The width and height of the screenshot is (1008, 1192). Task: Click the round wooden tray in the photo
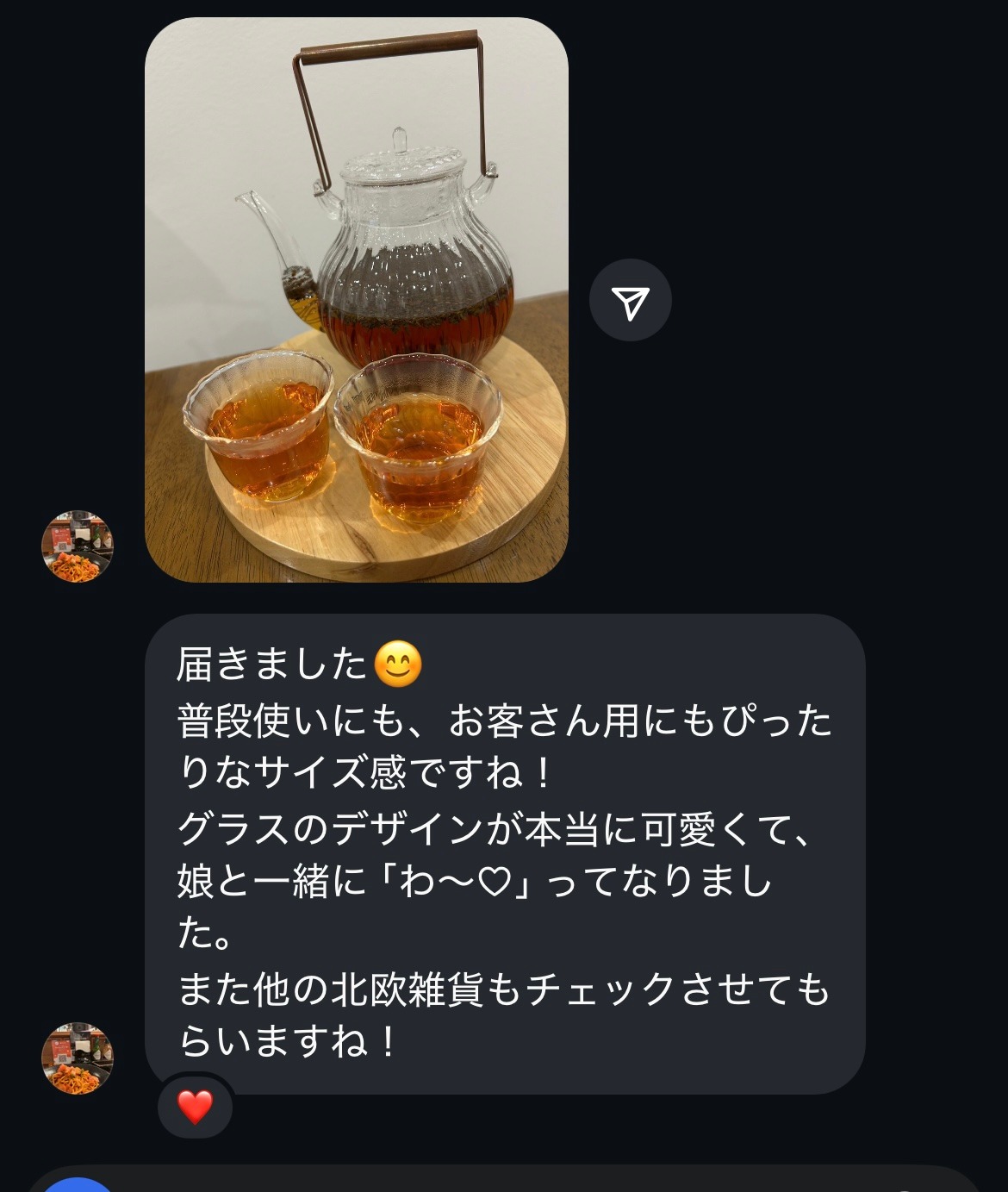(x=386, y=483)
